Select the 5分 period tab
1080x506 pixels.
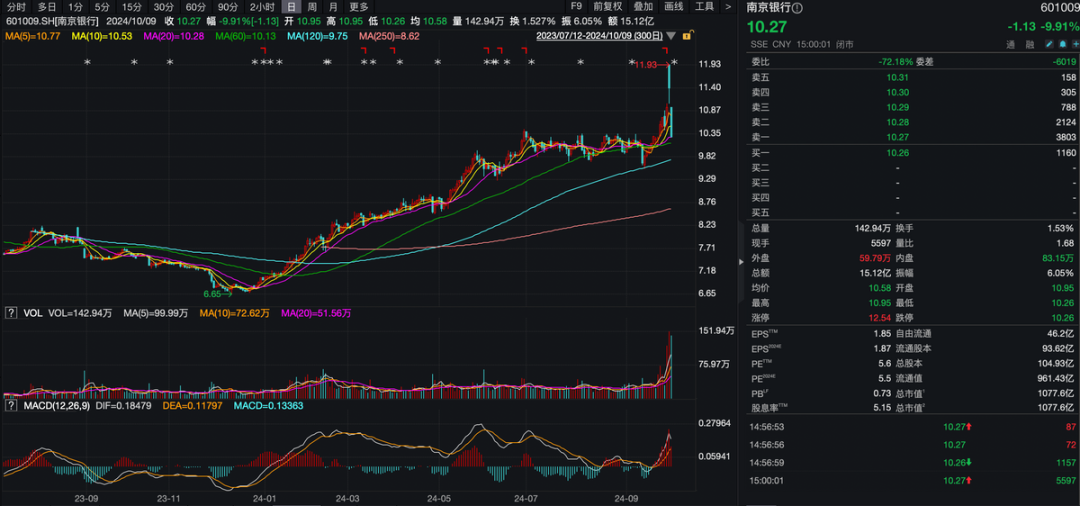102,7
